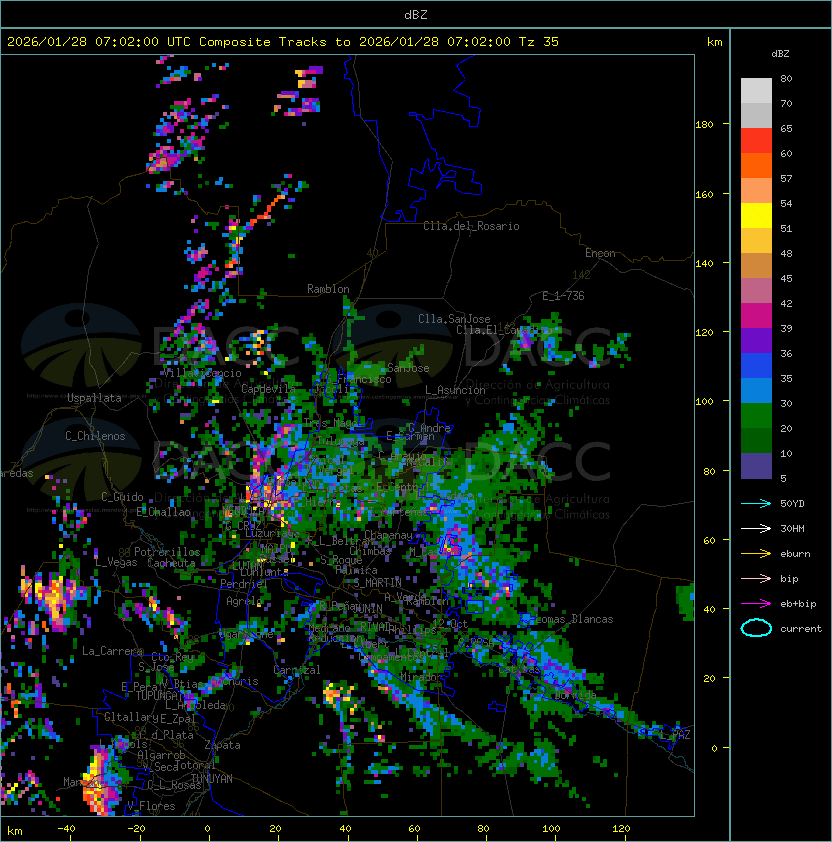Click the 'V_Flores' map label
The image size is (832, 842).
151,806
